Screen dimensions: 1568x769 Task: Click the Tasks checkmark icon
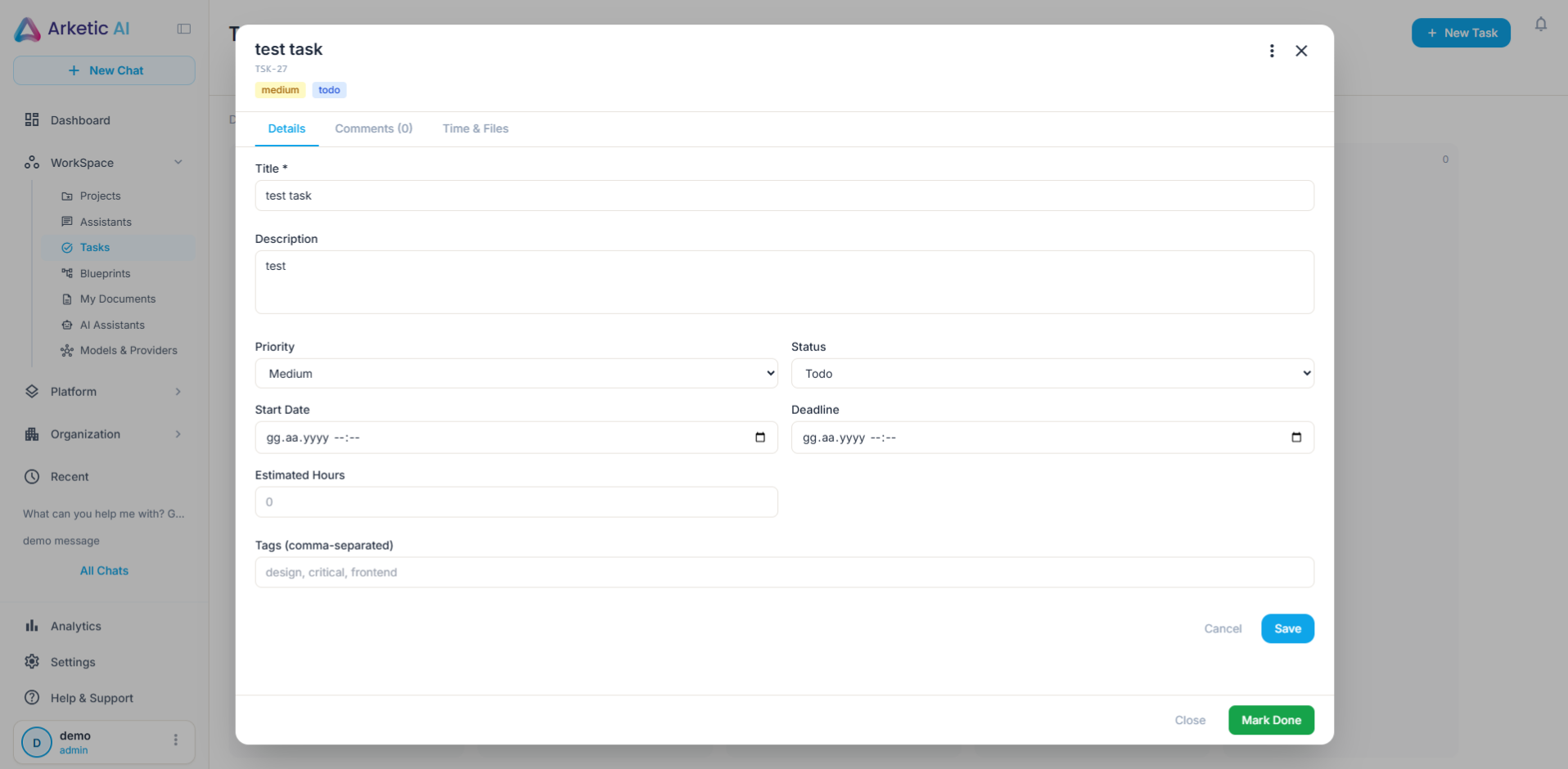click(x=67, y=248)
